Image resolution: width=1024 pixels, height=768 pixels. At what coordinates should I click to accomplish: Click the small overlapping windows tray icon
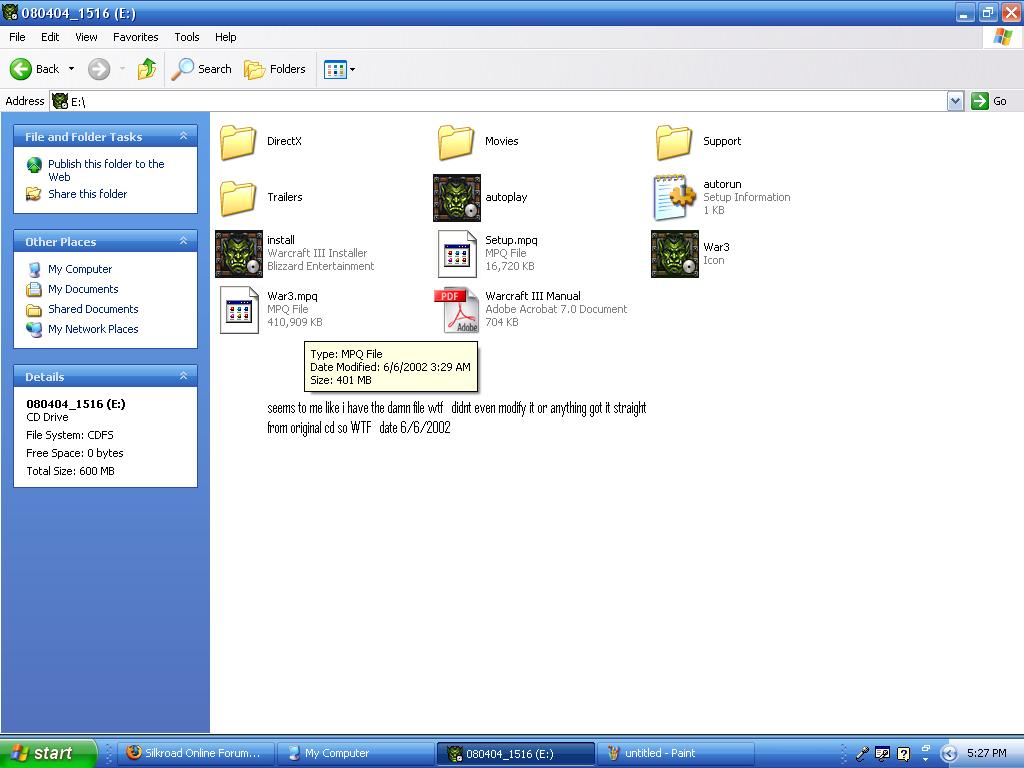click(925, 749)
